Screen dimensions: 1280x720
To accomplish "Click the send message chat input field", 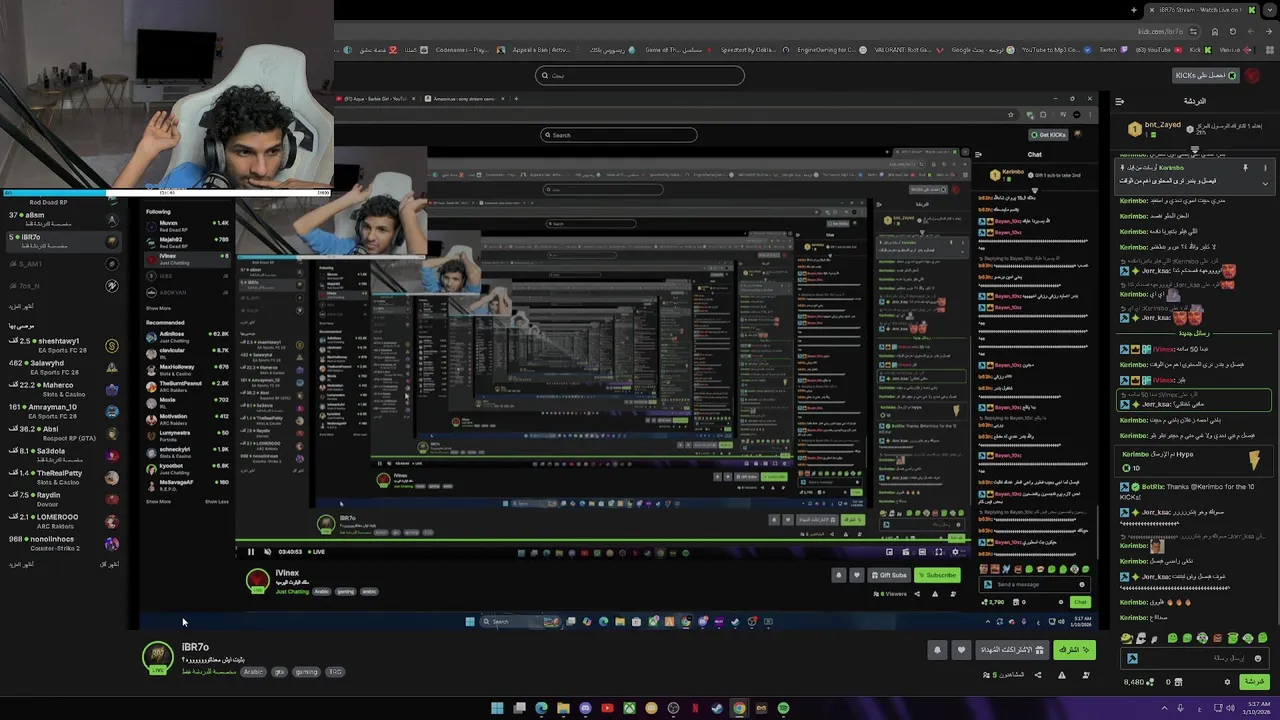I will pyautogui.click(x=1195, y=658).
